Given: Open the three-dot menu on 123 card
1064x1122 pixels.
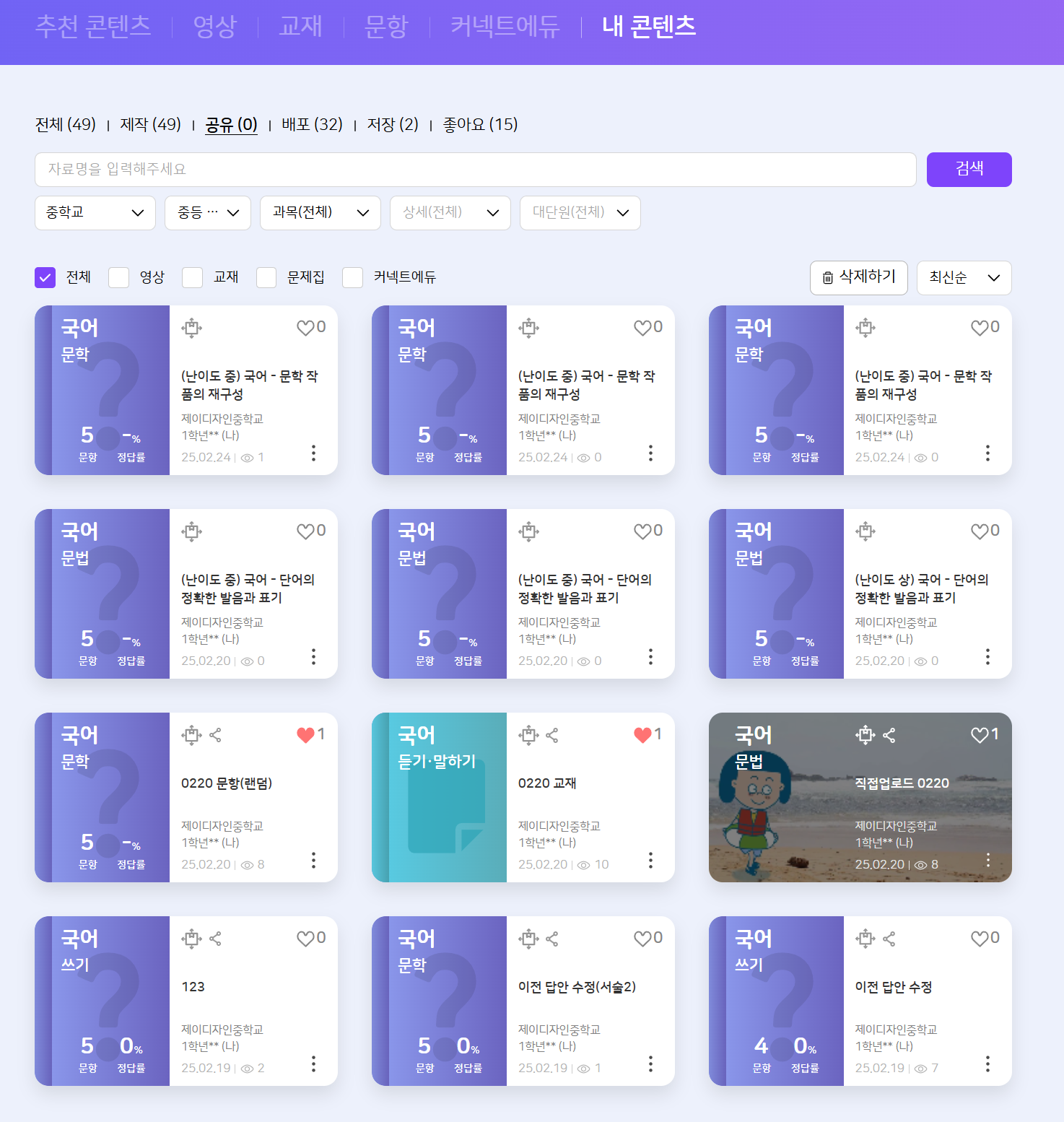Looking at the screenshot, I should 313,1064.
